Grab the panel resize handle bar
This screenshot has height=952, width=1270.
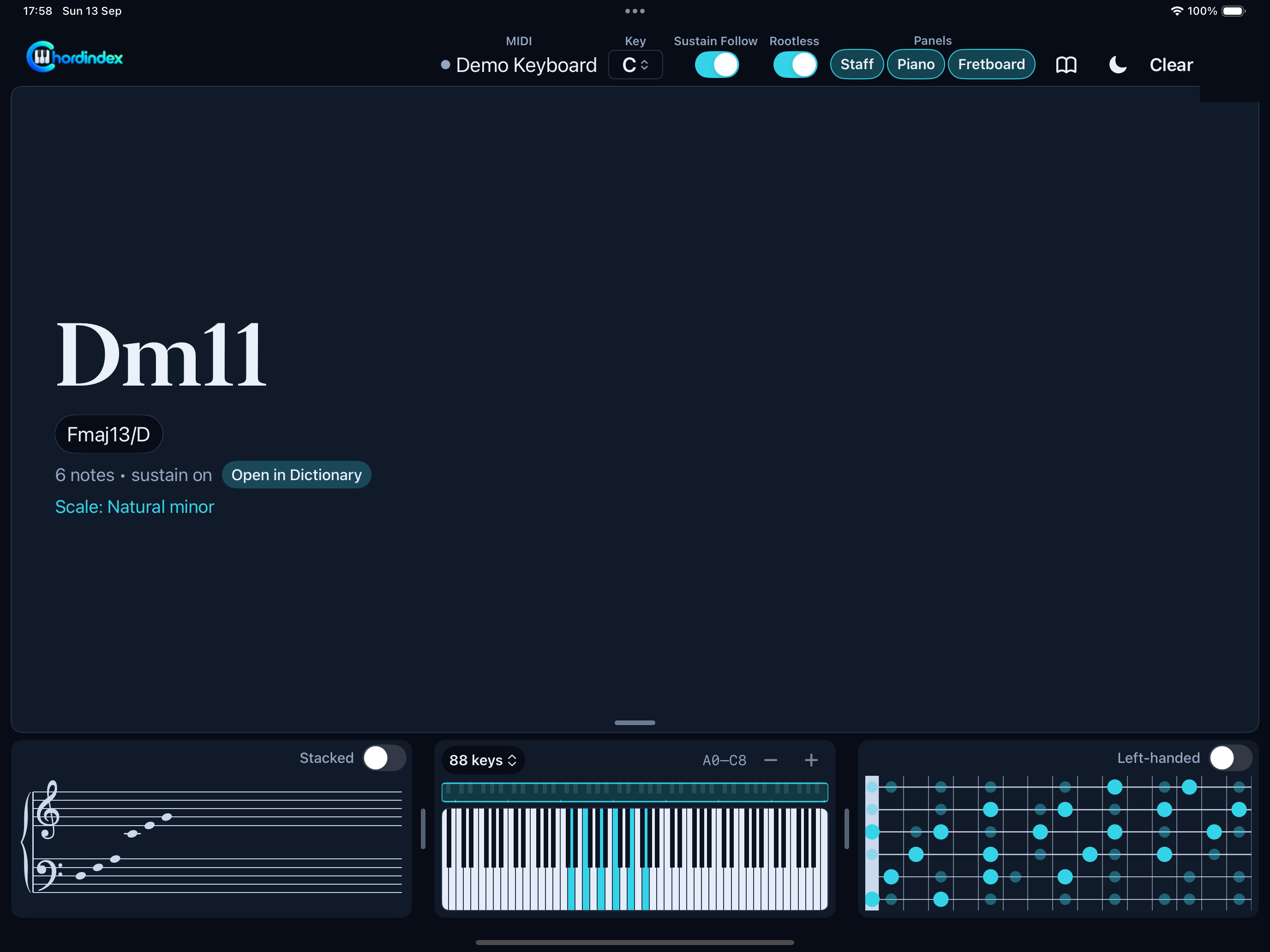tap(635, 722)
